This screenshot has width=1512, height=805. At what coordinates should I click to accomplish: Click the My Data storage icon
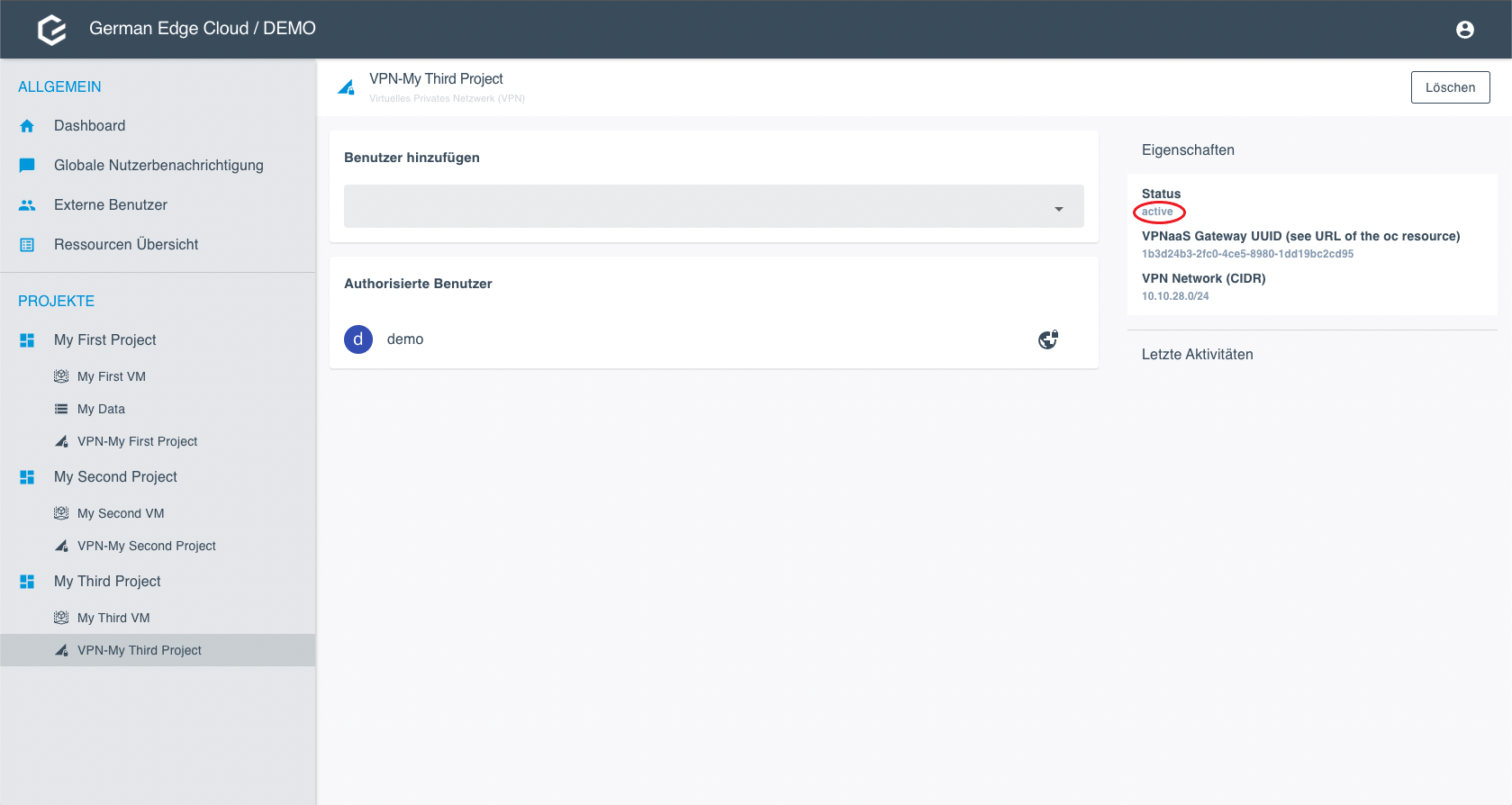pyautogui.click(x=61, y=409)
